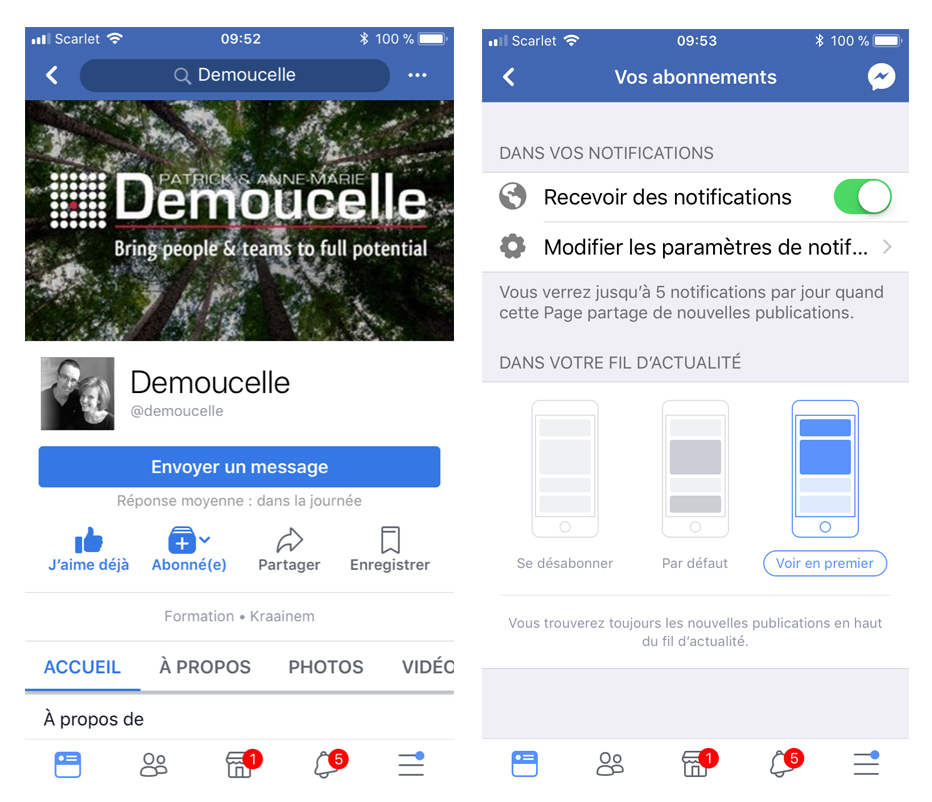This screenshot has width=932, height=802.
Task: Open hamburger menu icon in right bottom bar
Action: click(x=866, y=763)
